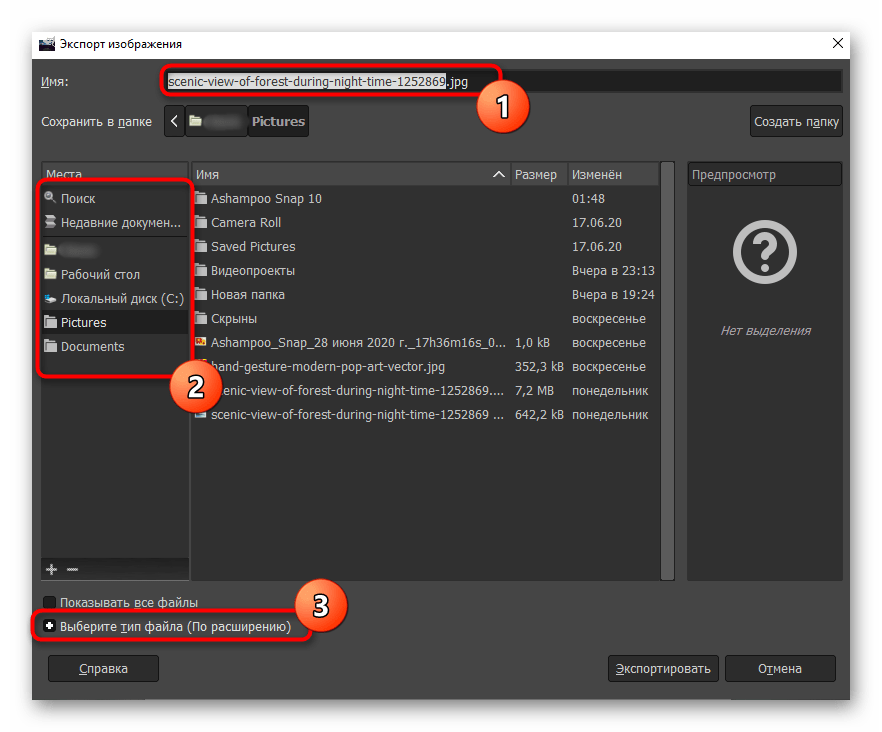Sort files by the Изменён column
The width and height of the screenshot is (882, 732).
click(613, 174)
